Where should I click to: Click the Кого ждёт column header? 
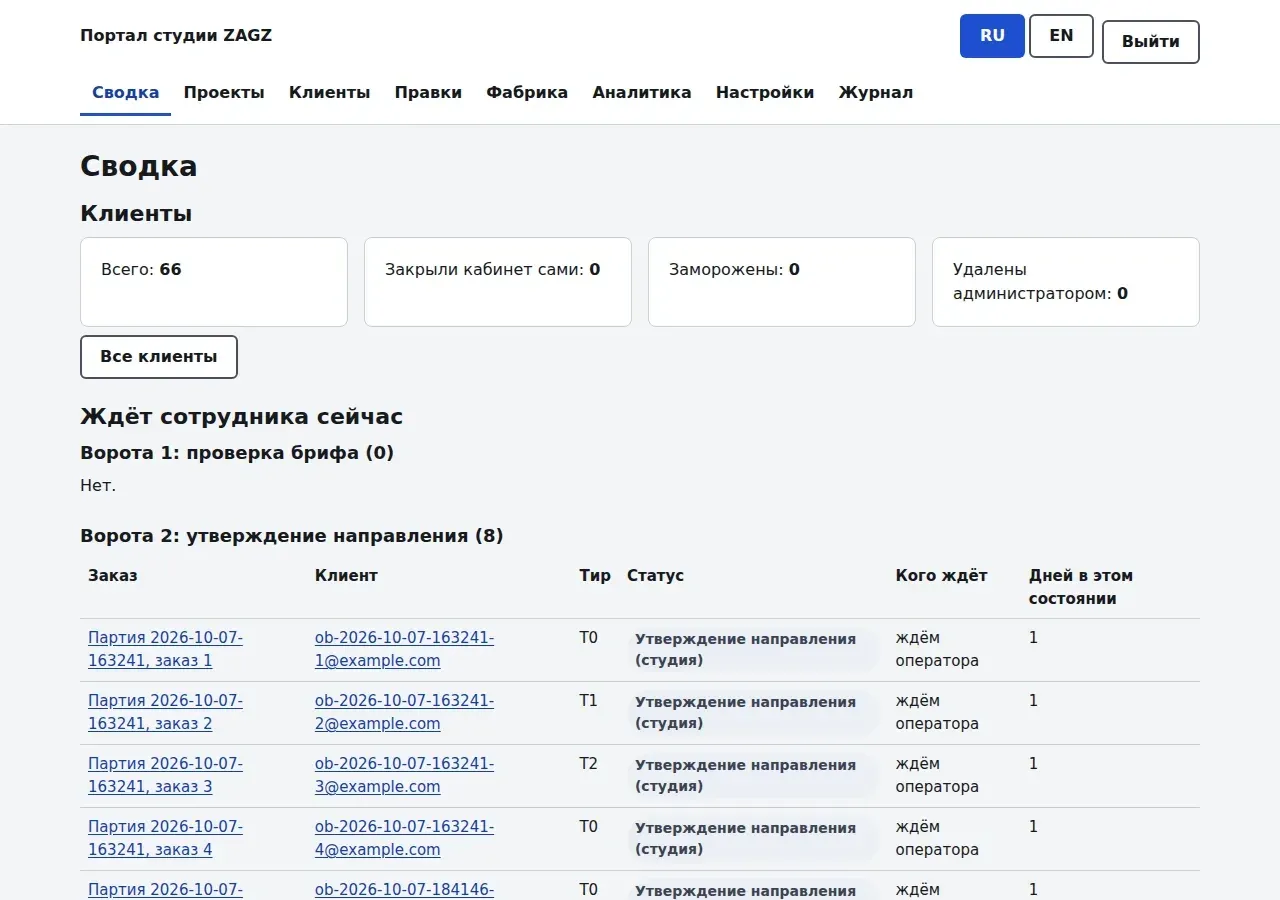point(941,576)
